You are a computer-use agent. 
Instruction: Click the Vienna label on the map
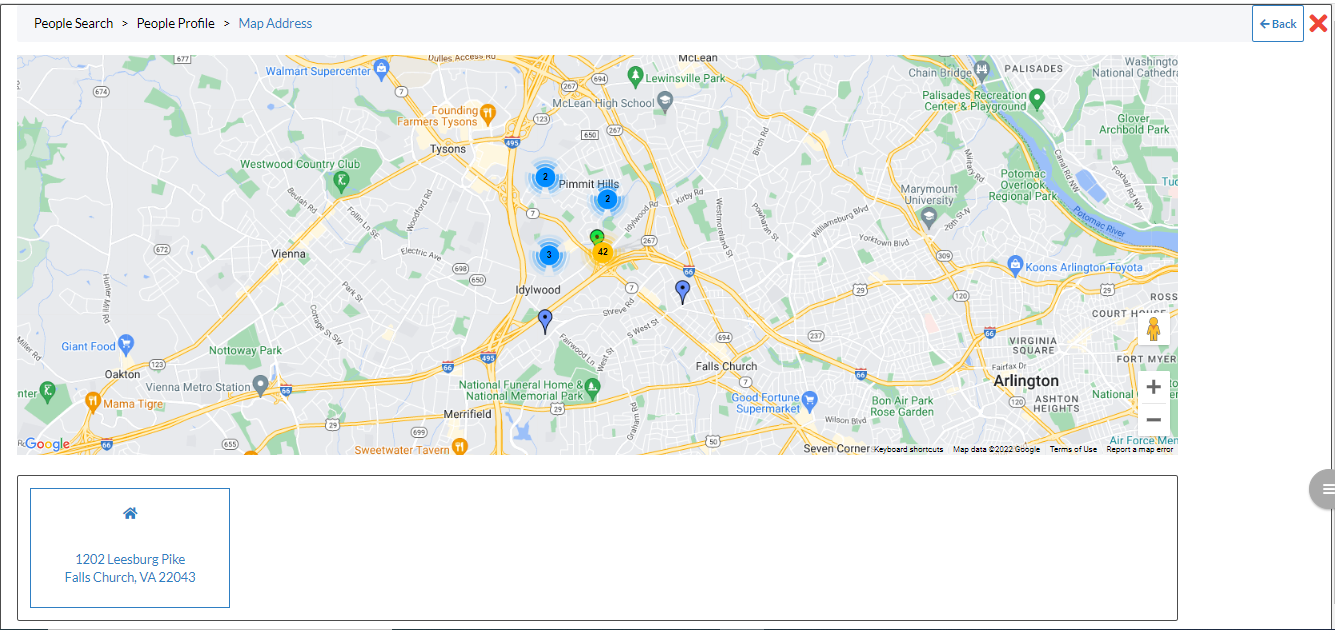289,254
